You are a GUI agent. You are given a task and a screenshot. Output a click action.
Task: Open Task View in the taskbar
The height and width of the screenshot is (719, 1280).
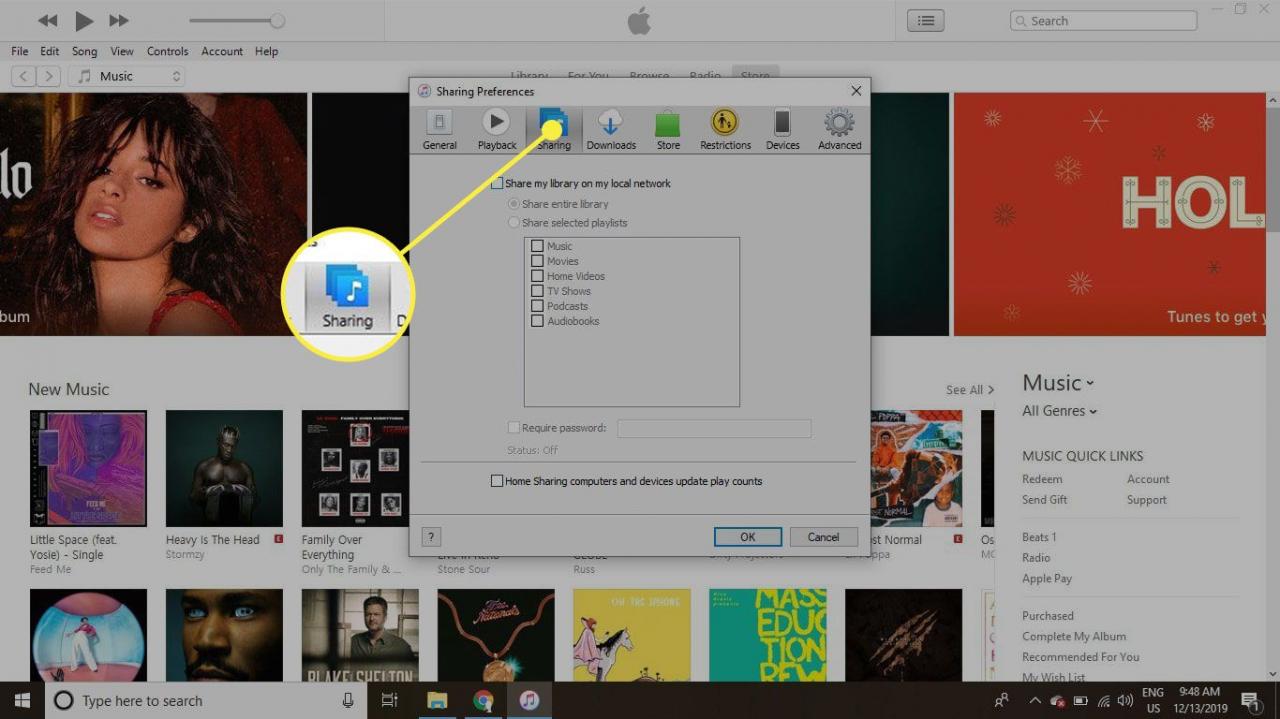[x=390, y=701]
